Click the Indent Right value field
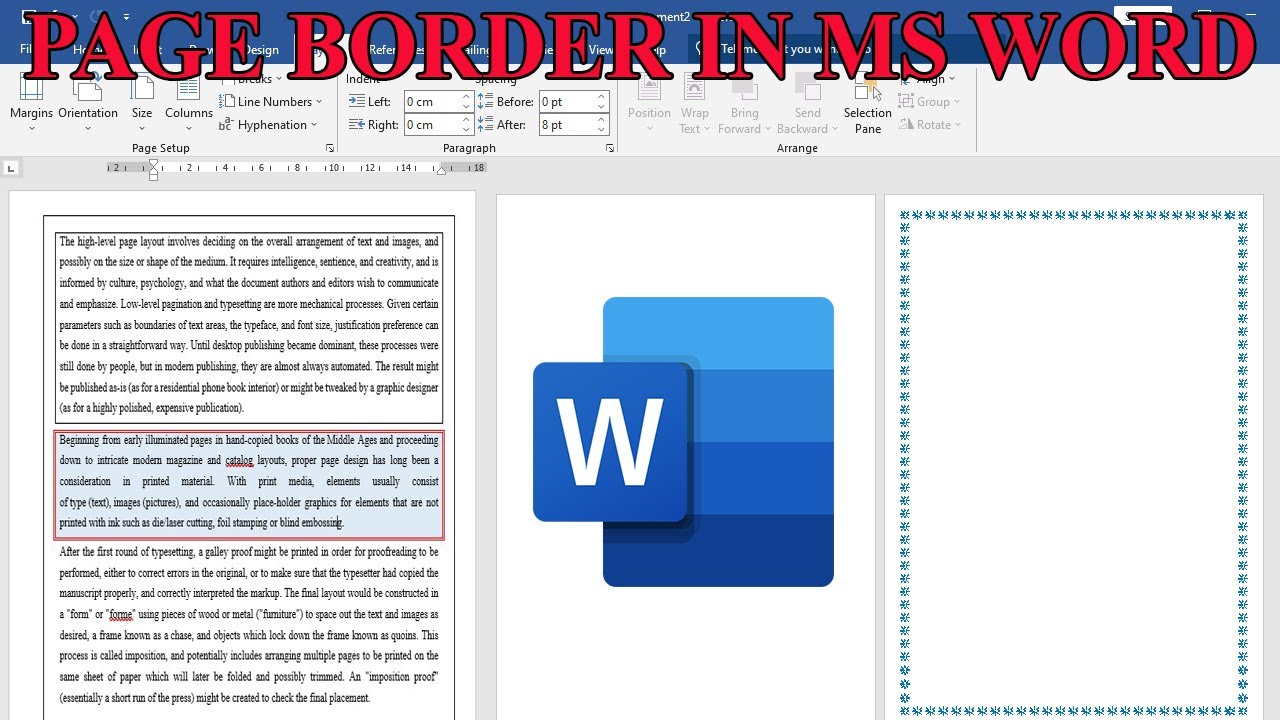 click(x=431, y=125)
